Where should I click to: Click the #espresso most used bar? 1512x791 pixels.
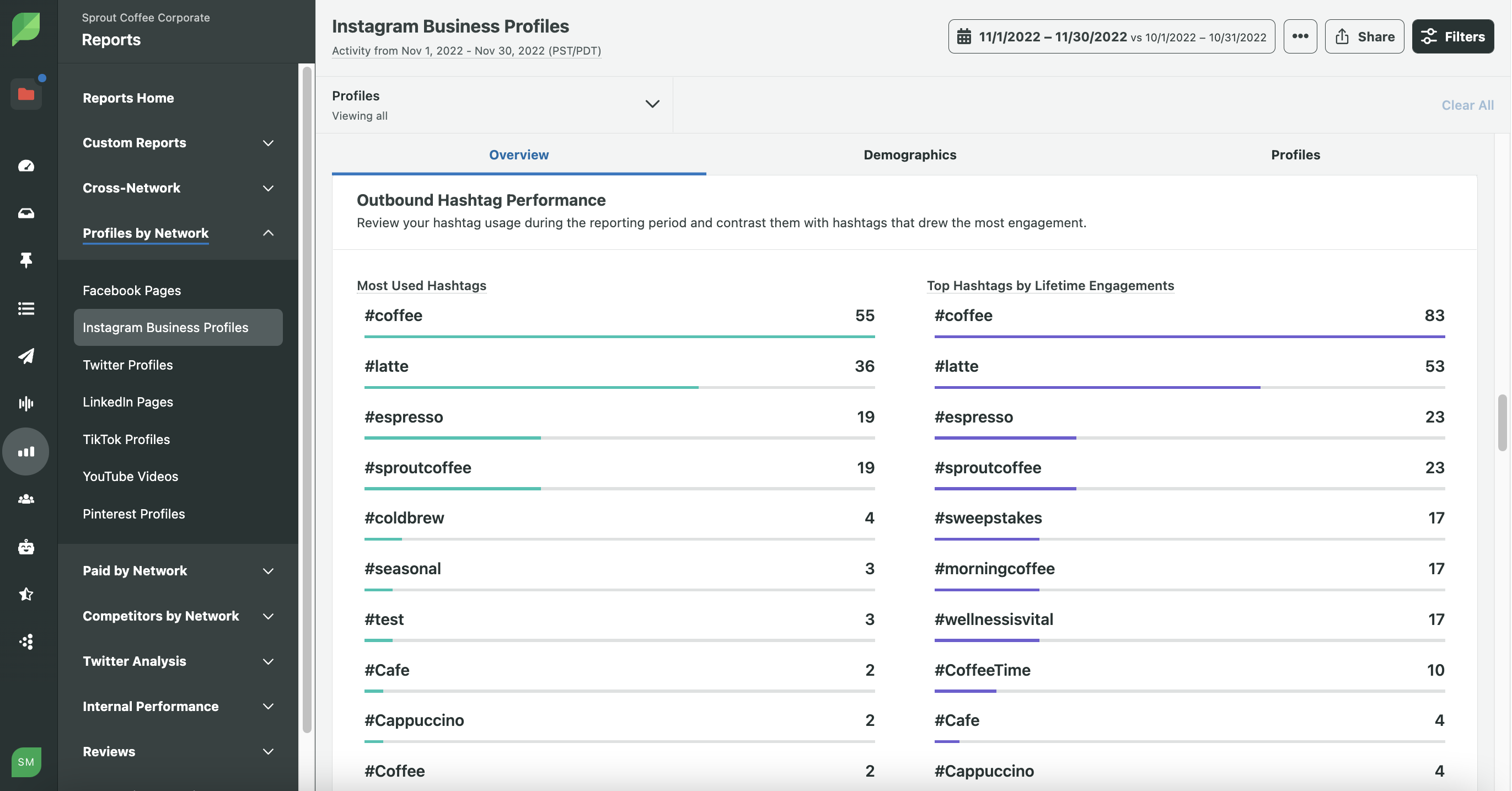pyautogui.click(x=619, y=438)
